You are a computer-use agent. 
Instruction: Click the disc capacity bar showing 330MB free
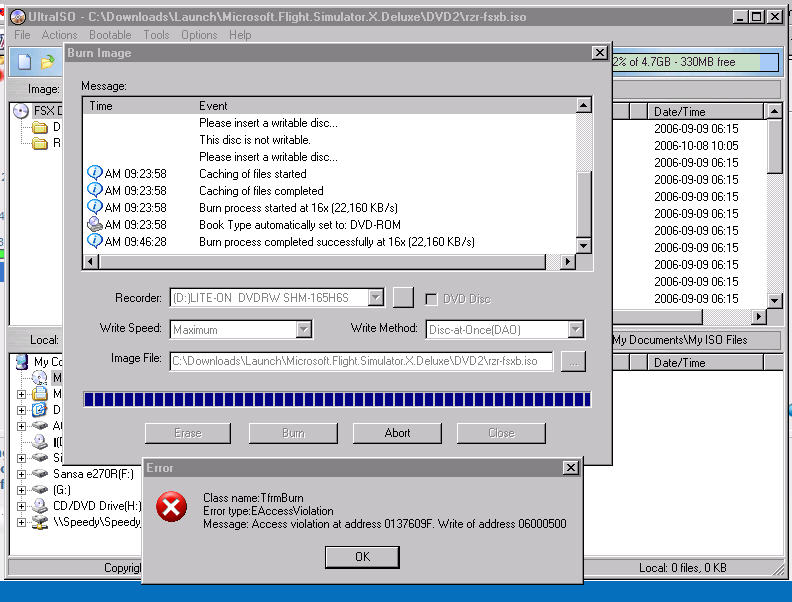(x=696, y=62)
